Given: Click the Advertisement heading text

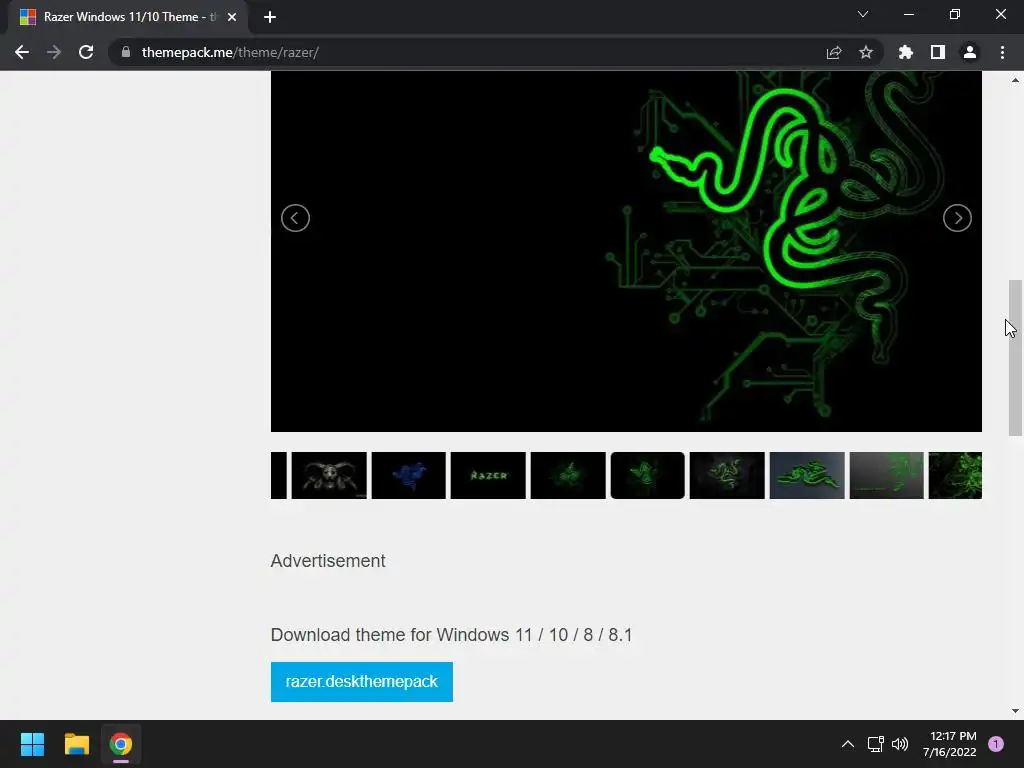Looking at the screenshot, I should [328, 561].
